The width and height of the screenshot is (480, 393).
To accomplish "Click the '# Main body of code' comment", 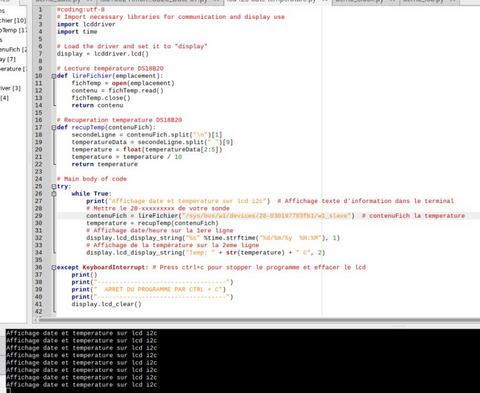I will point(92,179).
